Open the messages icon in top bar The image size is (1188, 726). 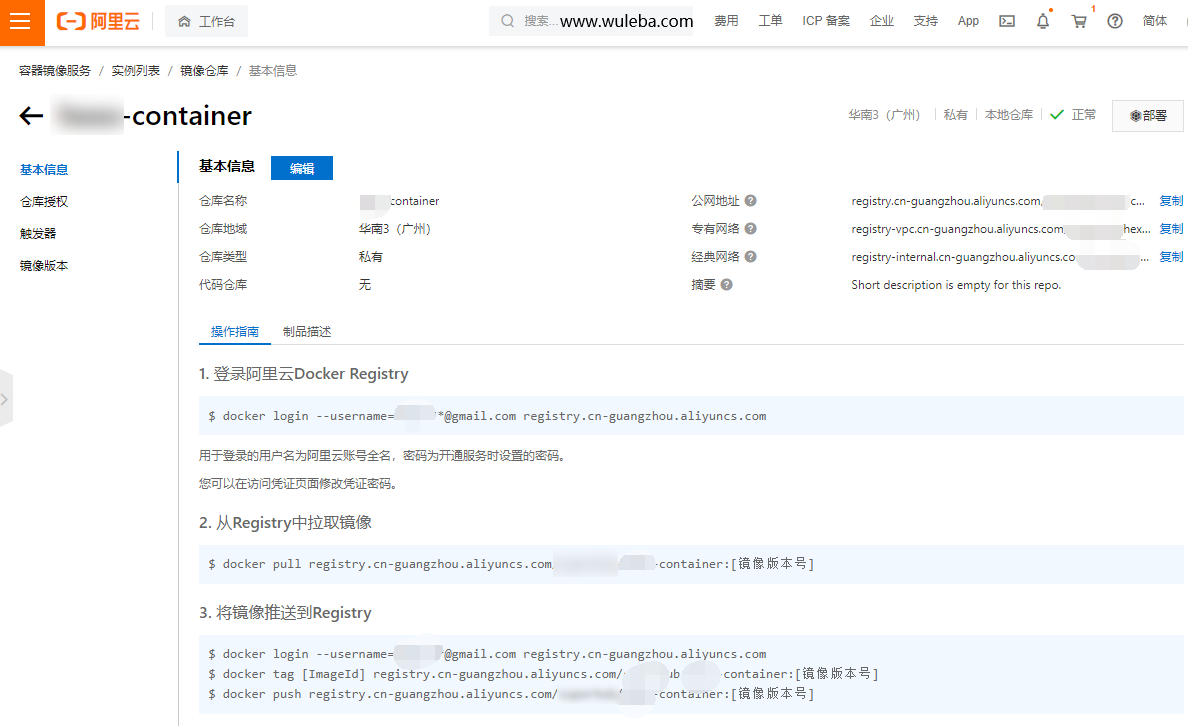coord(1006,20)
